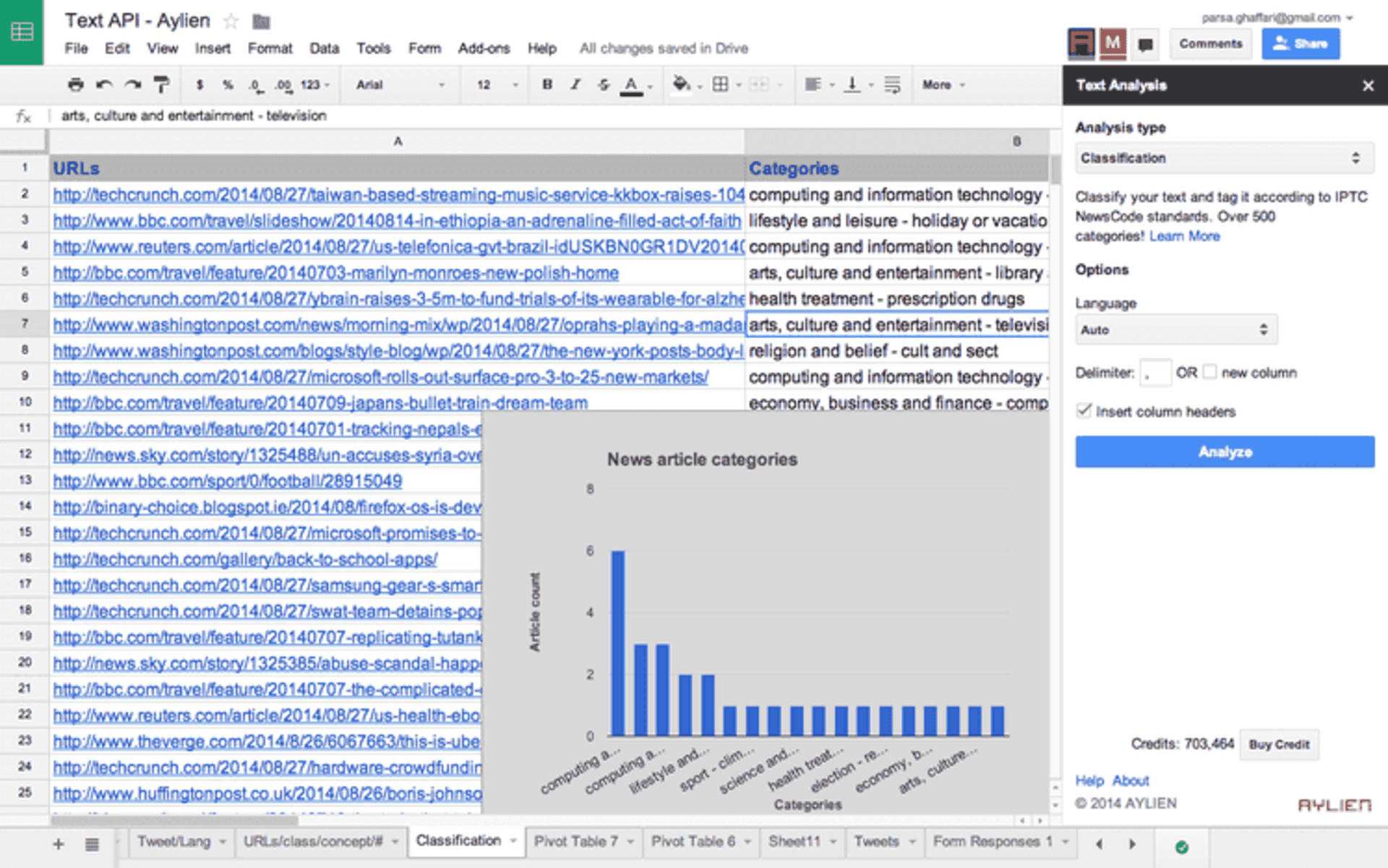The image size is (1388, 868).
Task: Click the Redo icon
Action: click(x=132, y=85)
